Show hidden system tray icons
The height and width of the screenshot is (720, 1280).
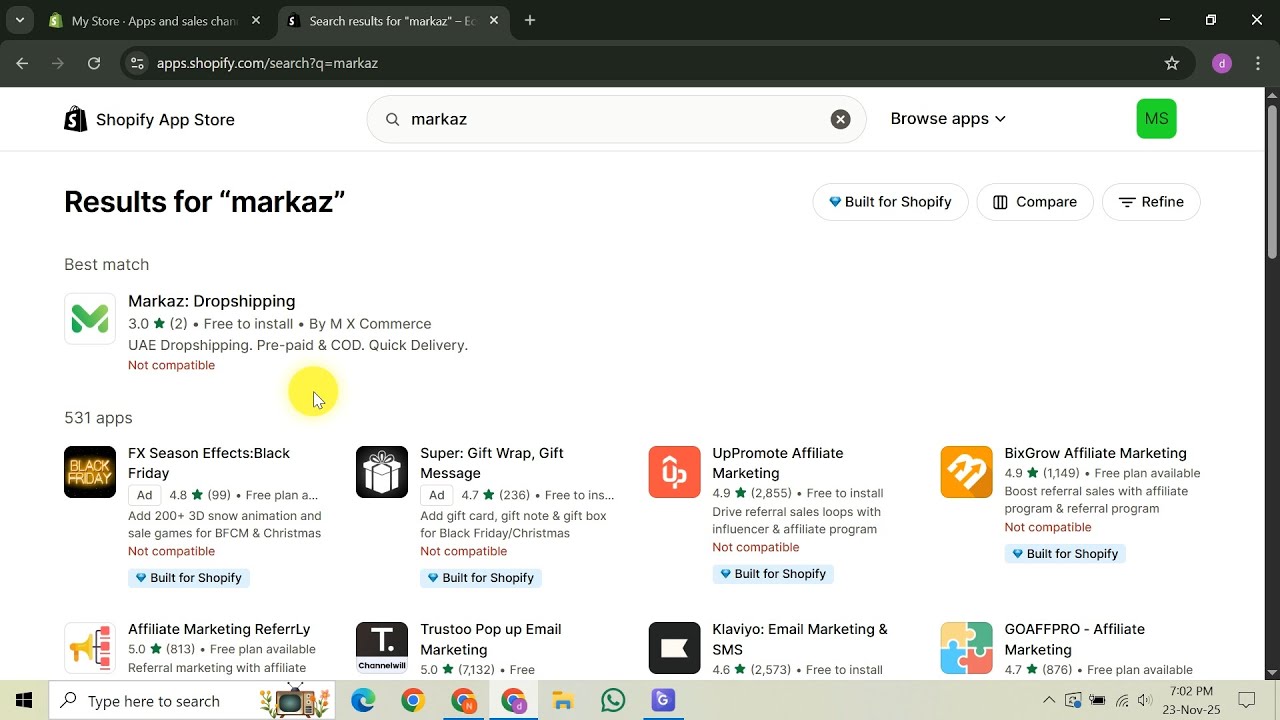pos(1049,700)
